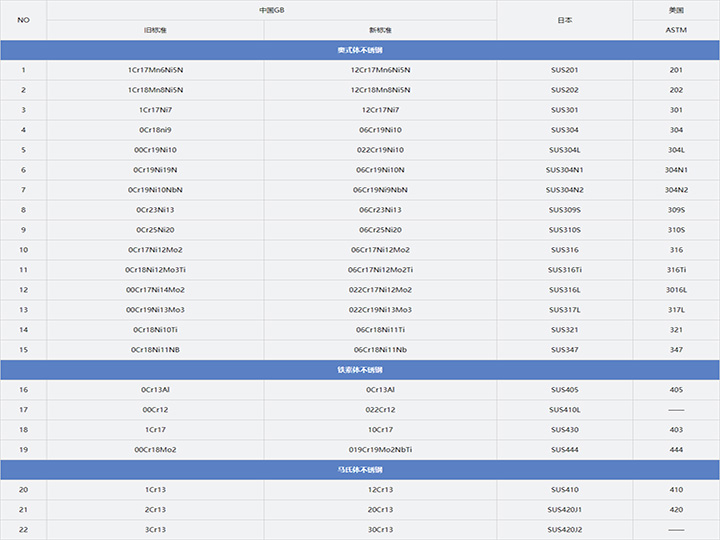Viewport: 720px width, 540px height.
Task: Click the SUS316Ti Japan cell
Action: point(564,270)
